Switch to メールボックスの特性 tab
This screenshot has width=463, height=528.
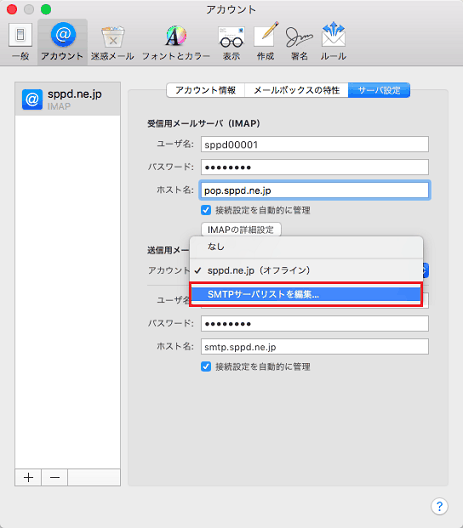click(296, 90)
